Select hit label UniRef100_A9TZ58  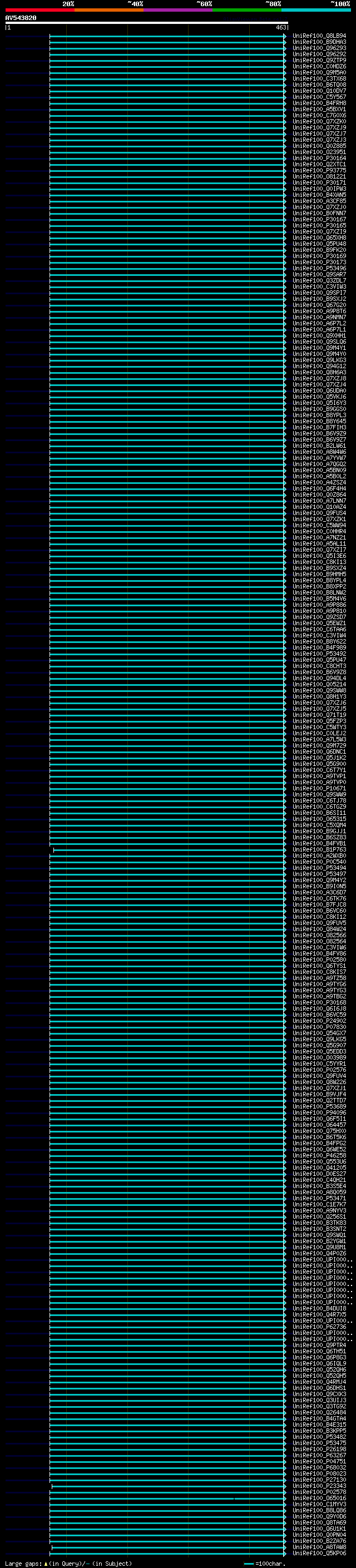click(319, 977)
